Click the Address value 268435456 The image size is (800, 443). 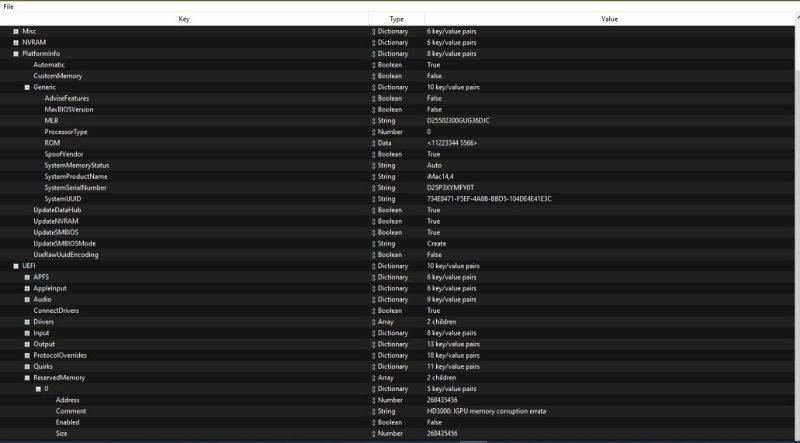442,400
